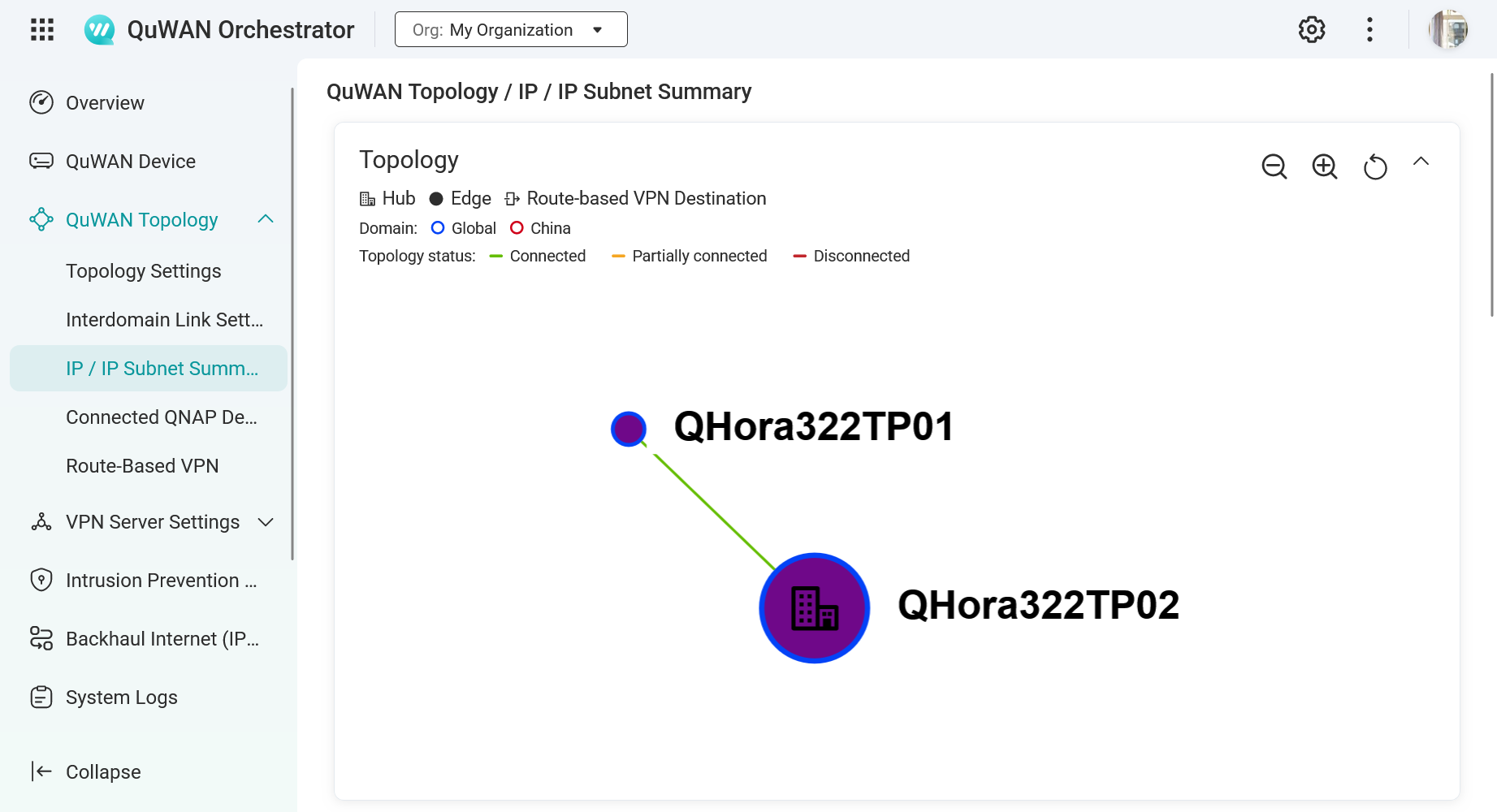This screenshot has width=1497, height=812.
Task: Select the QHora322TP02 hub node
Action: [814, 608]
